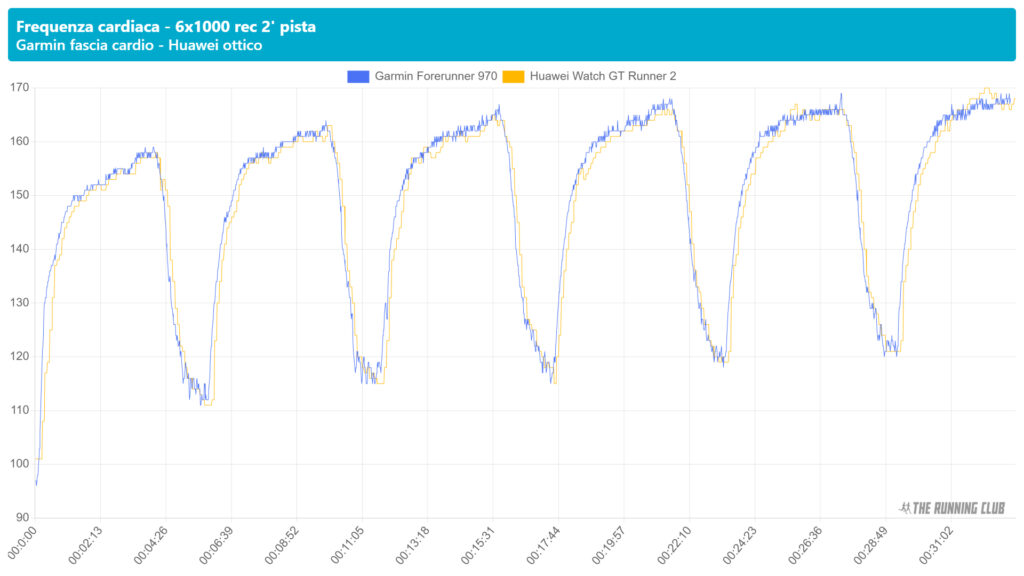1024x576 pixels.
Task: Click the 00:0:00 time label on the x-axis
Action: pyautogui.click(x=21, y=544)
